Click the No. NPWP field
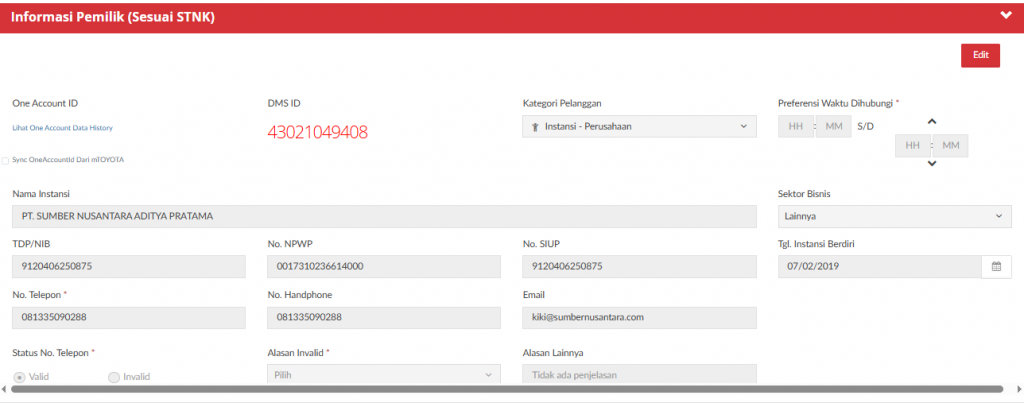This screenshot has height=403, width=1024. [x=384, y=266]
